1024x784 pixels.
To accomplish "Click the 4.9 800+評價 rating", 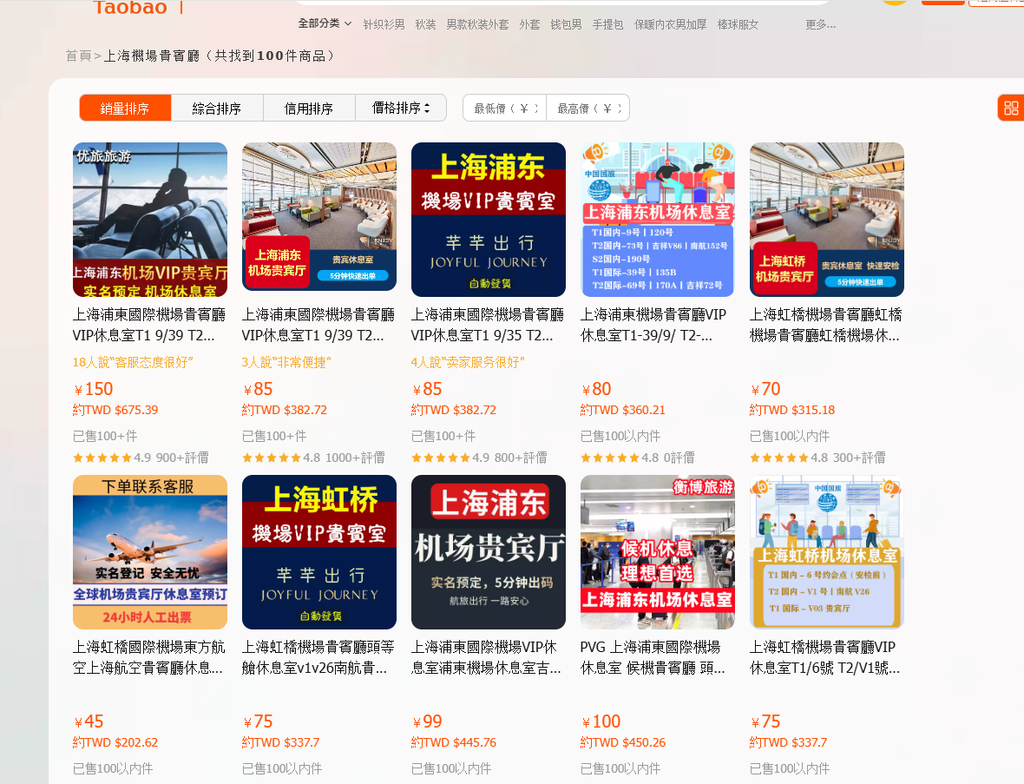I will [x=479, y=458].
